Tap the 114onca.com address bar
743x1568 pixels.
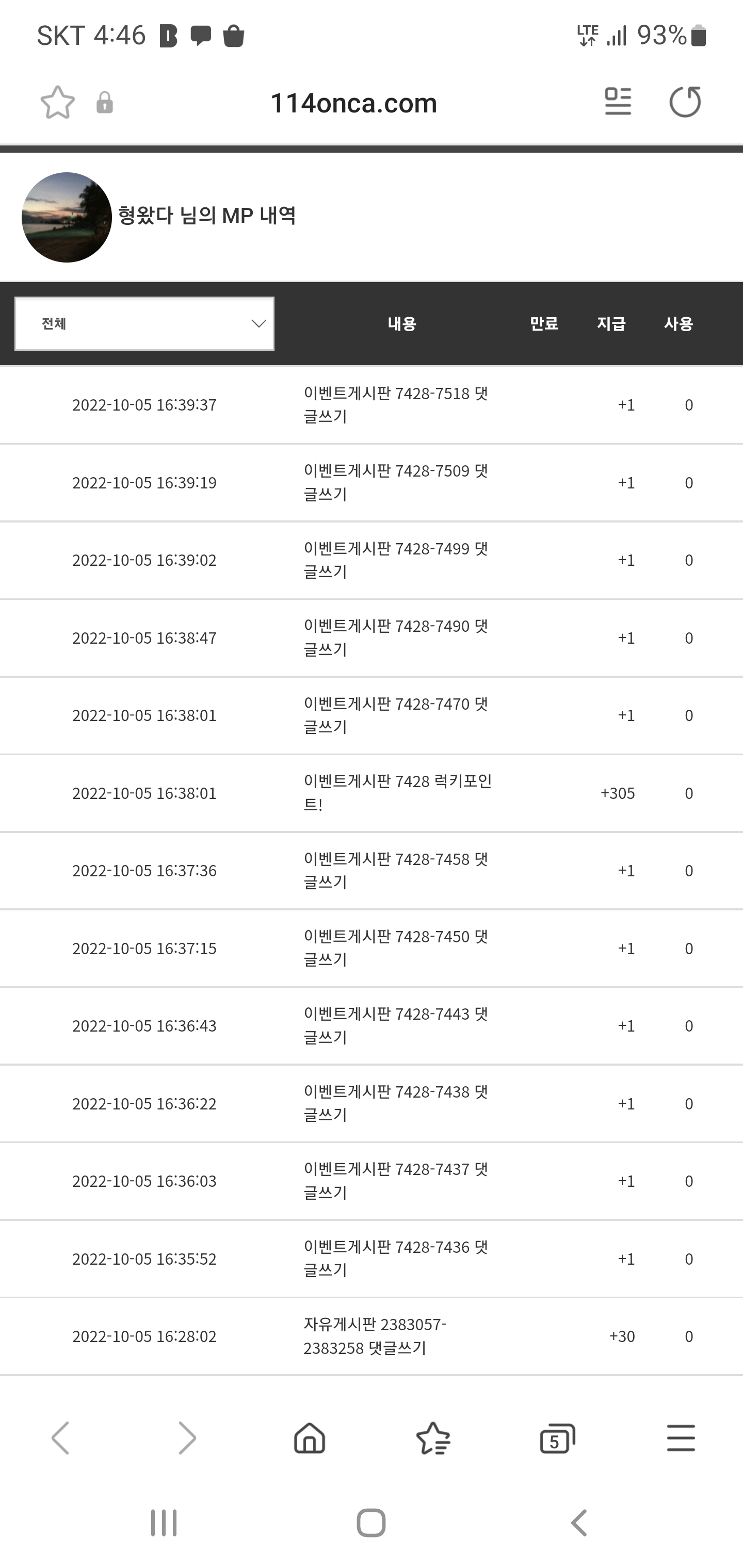353,103
